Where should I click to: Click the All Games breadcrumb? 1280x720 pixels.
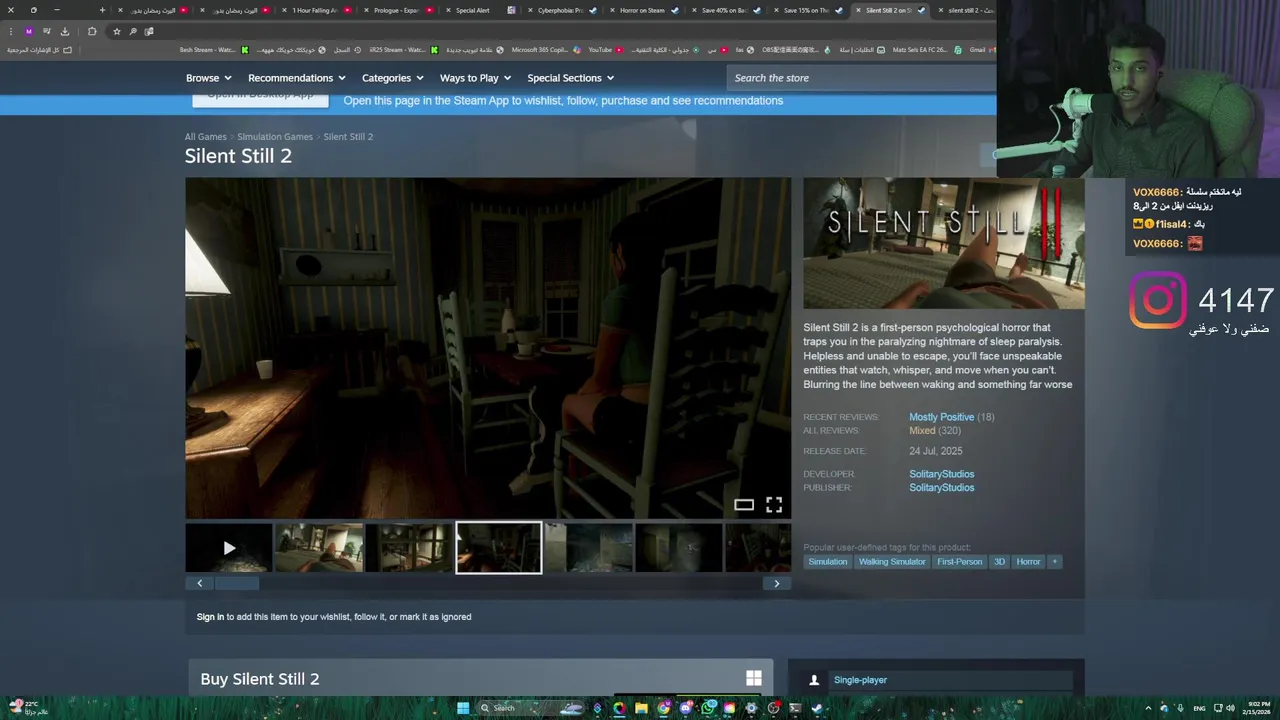click(205, 137)
